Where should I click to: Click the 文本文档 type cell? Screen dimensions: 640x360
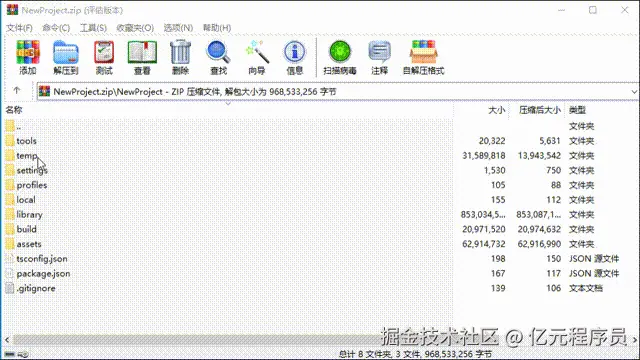point(586,288)
